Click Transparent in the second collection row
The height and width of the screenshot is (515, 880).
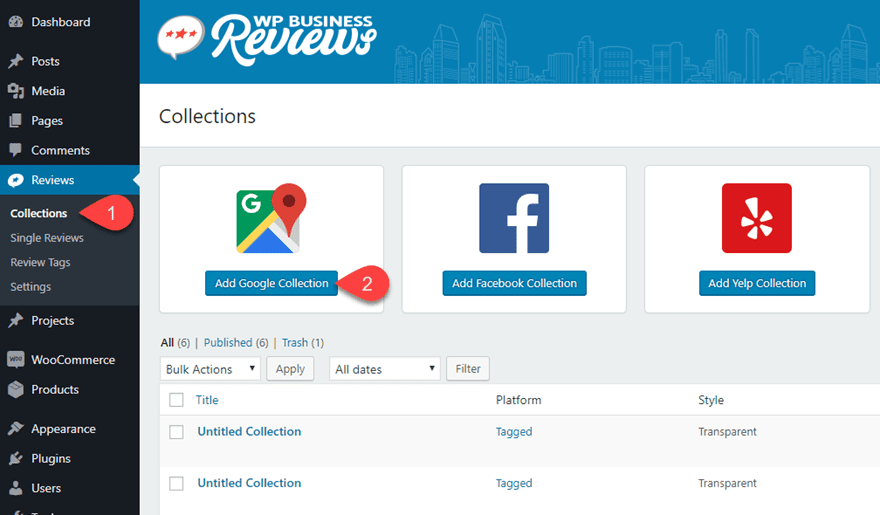point(727,483)
